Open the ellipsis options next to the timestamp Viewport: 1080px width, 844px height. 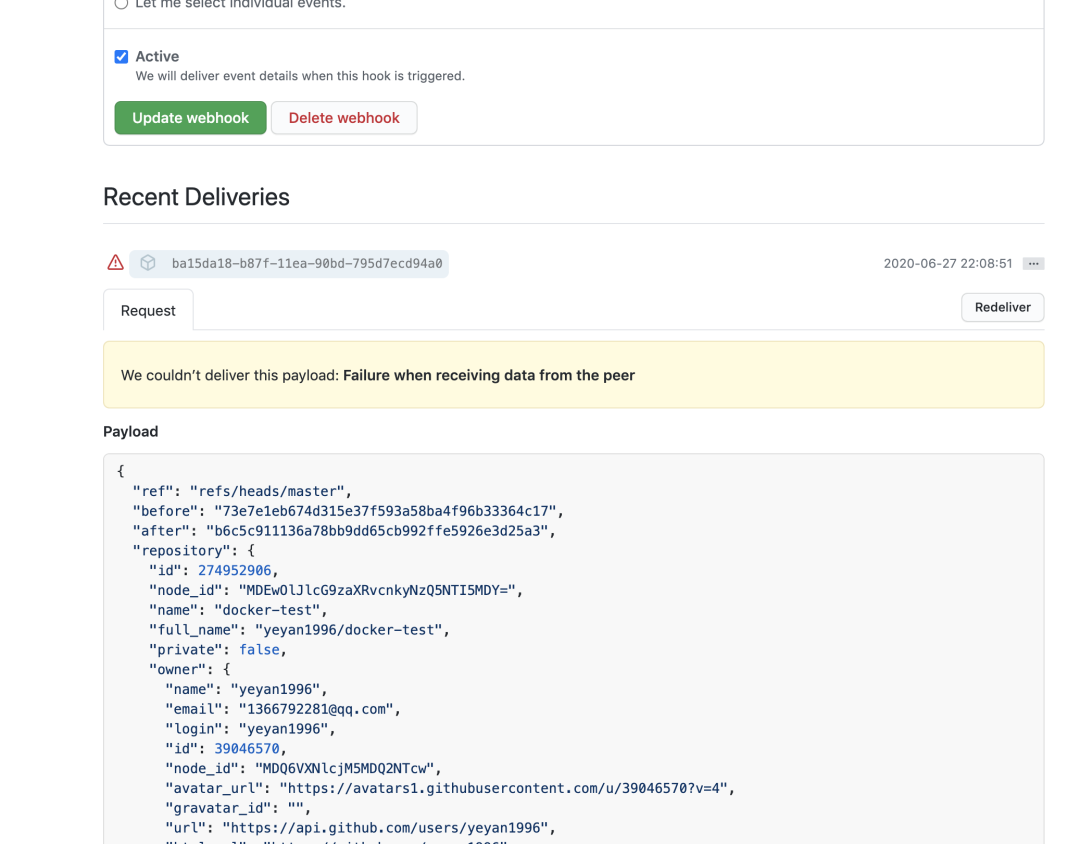(x=1034, y=262)
